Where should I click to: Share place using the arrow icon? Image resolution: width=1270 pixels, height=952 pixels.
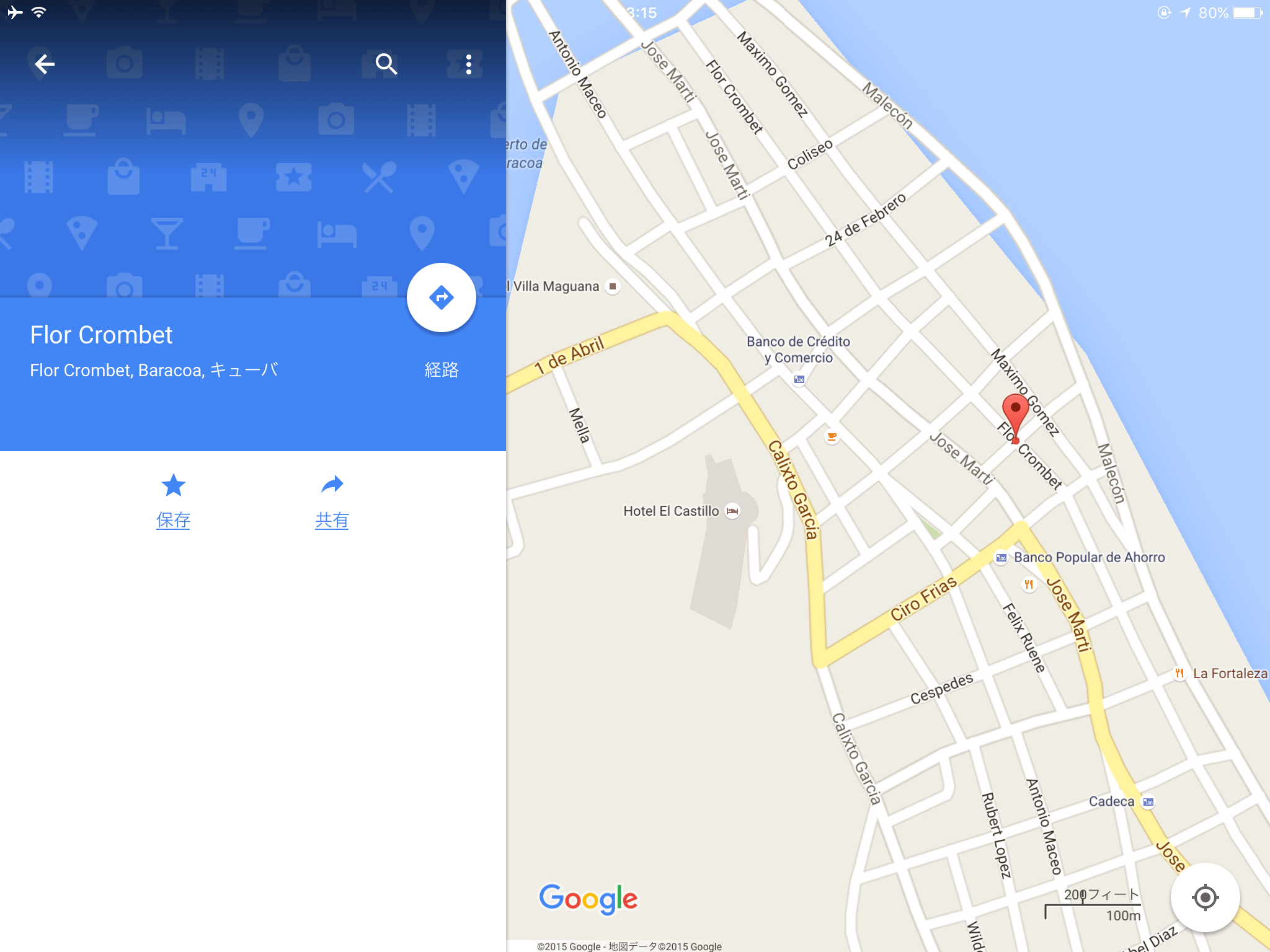point(332,485)
